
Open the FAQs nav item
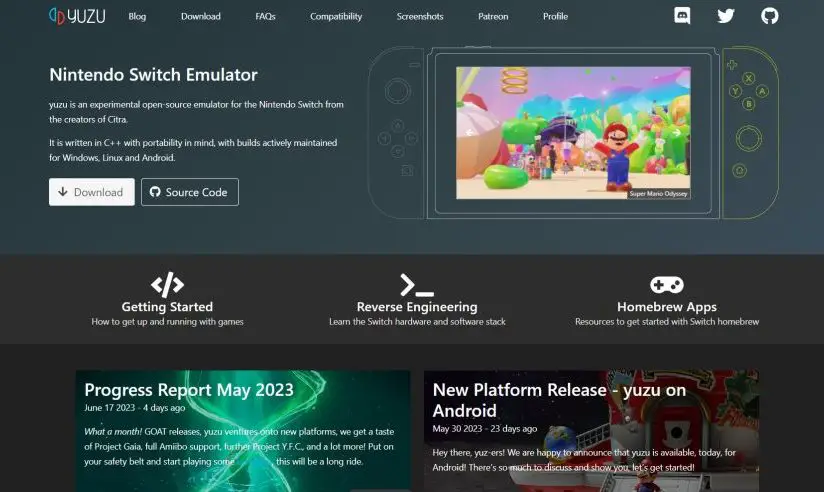pyautogui.click(x=265, y=16)
